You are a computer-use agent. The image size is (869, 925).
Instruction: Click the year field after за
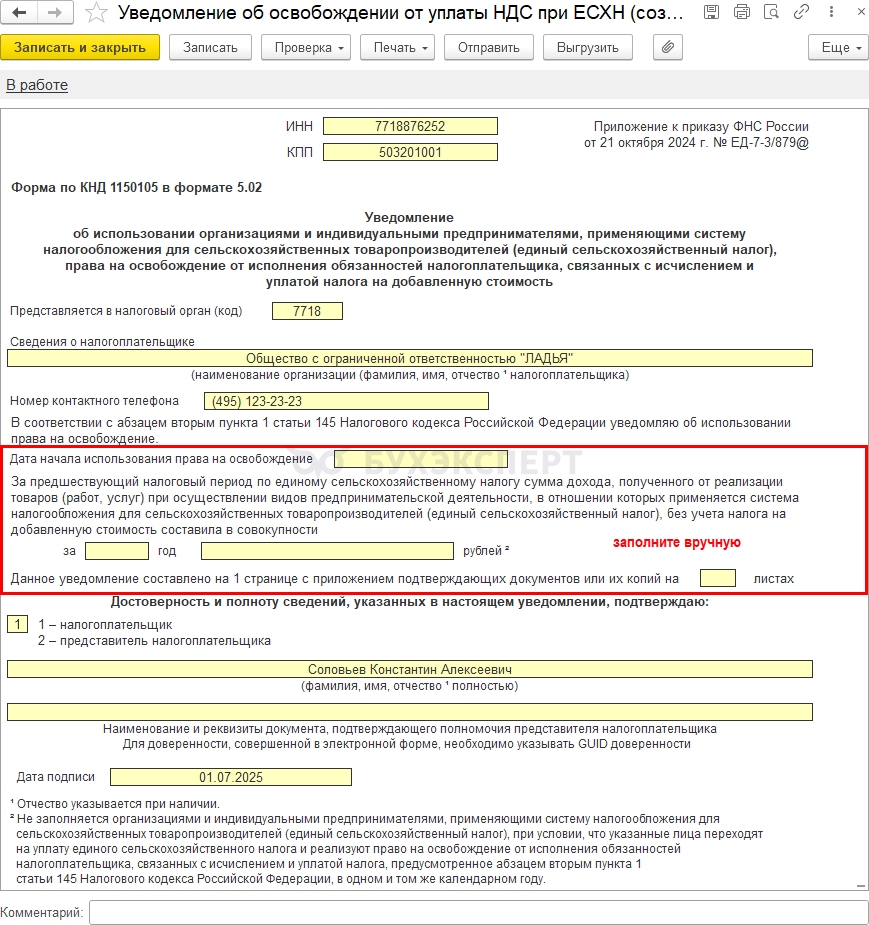pyautogui.click(x=117, y=551)
